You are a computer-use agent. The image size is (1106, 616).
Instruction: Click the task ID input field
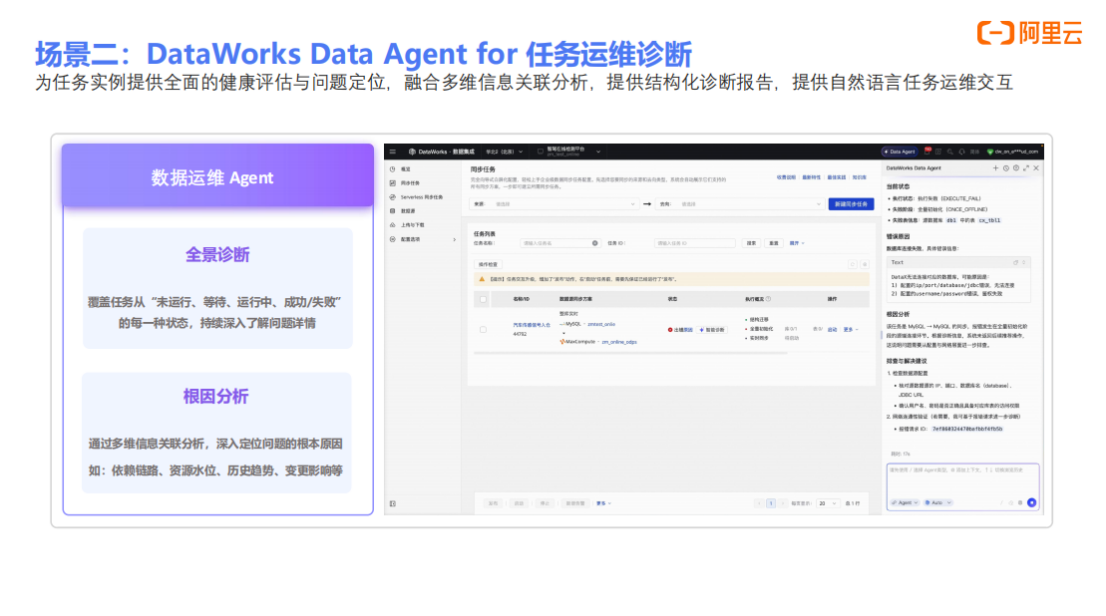[695, 243]
